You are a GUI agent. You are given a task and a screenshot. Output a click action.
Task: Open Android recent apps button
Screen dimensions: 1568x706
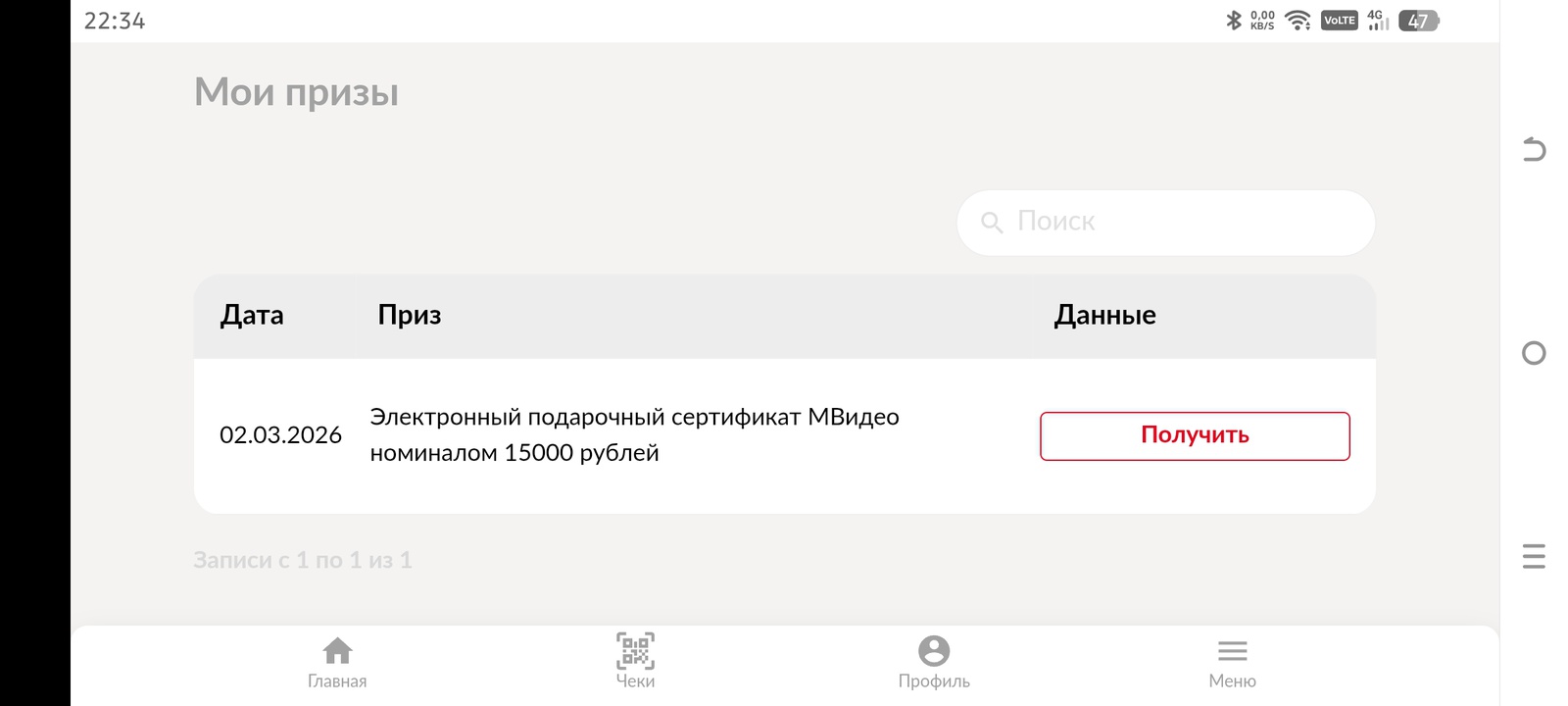(1534, 556)
